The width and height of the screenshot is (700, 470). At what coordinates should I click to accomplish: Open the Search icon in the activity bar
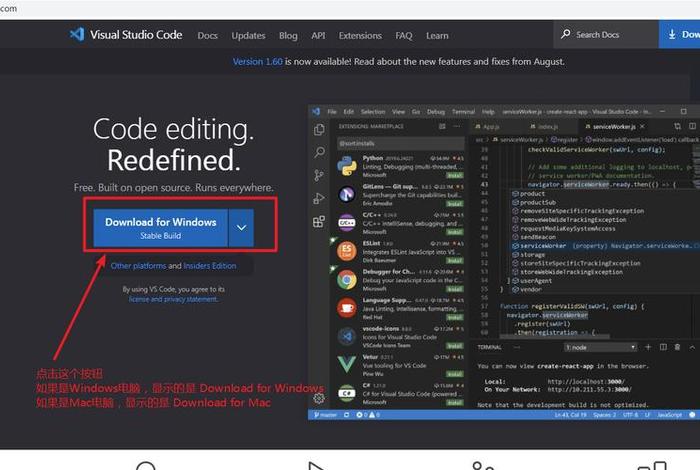pos(319,152)
